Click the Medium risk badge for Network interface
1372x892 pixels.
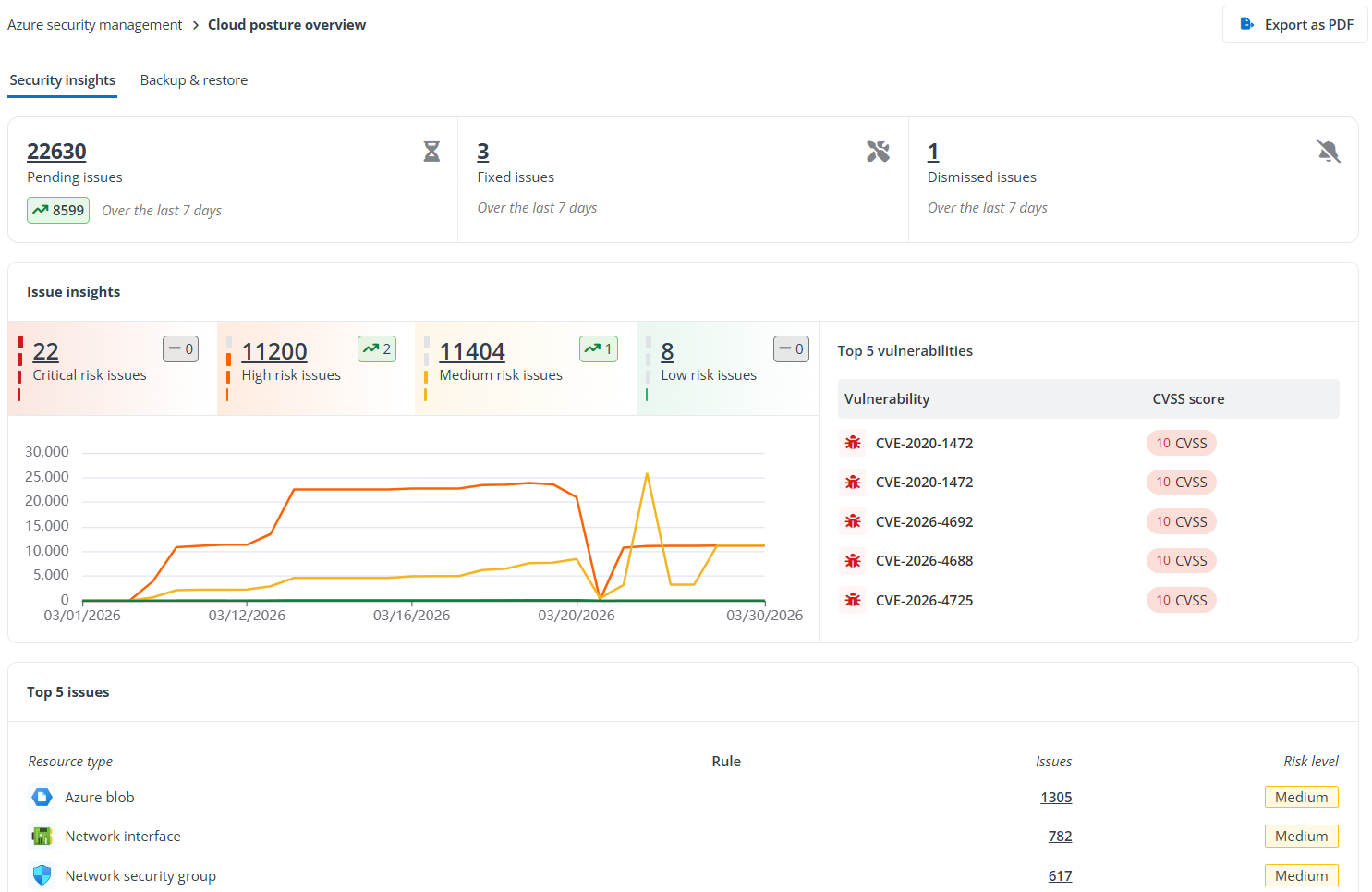click(1301, 837)
